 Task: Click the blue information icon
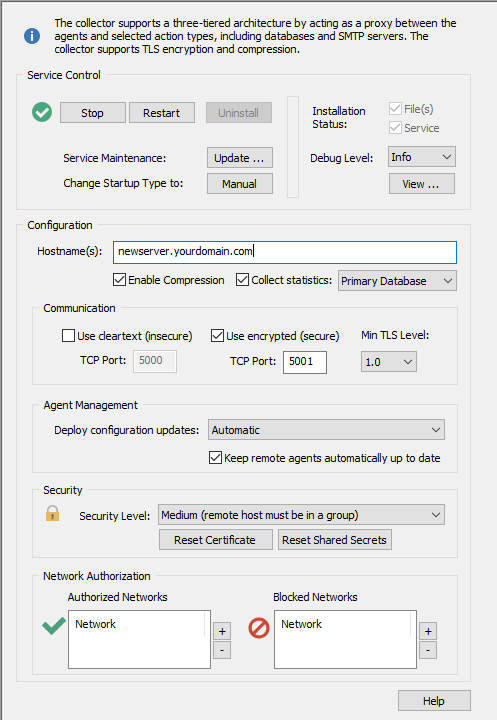click(32, 36)
